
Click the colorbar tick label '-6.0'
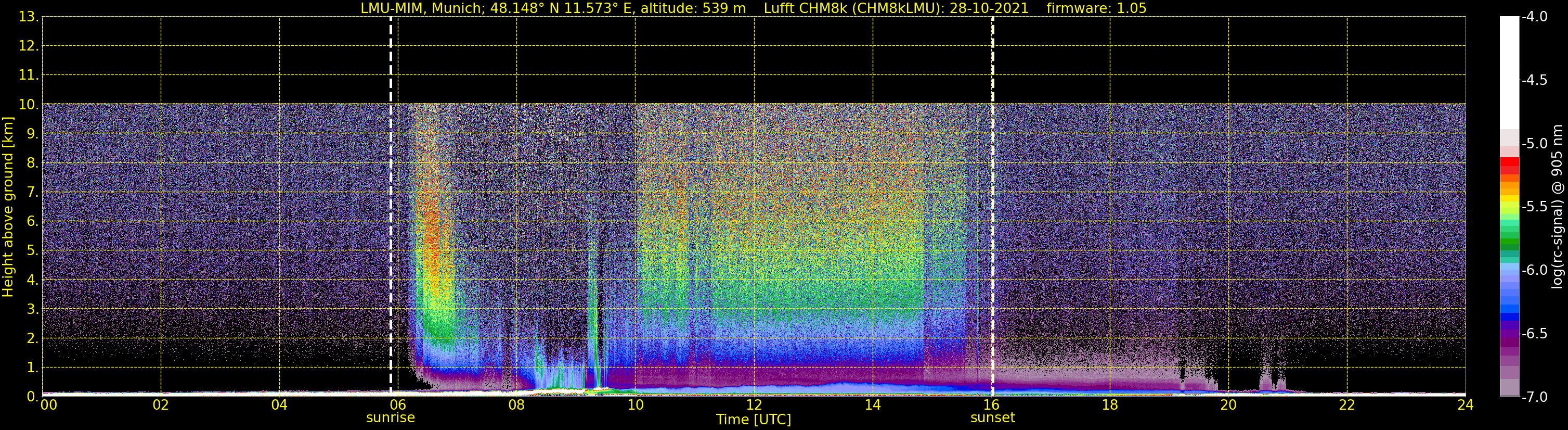(x=1534, y=270)
